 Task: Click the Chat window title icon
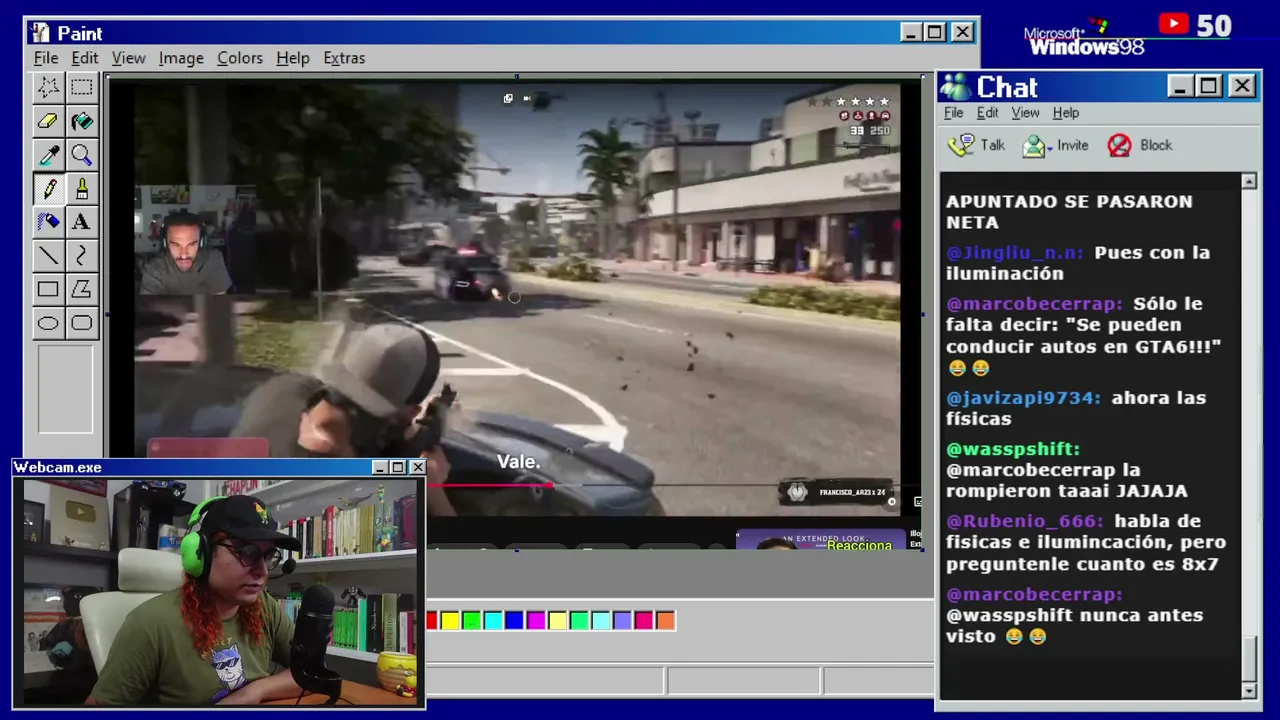(955, 87)
